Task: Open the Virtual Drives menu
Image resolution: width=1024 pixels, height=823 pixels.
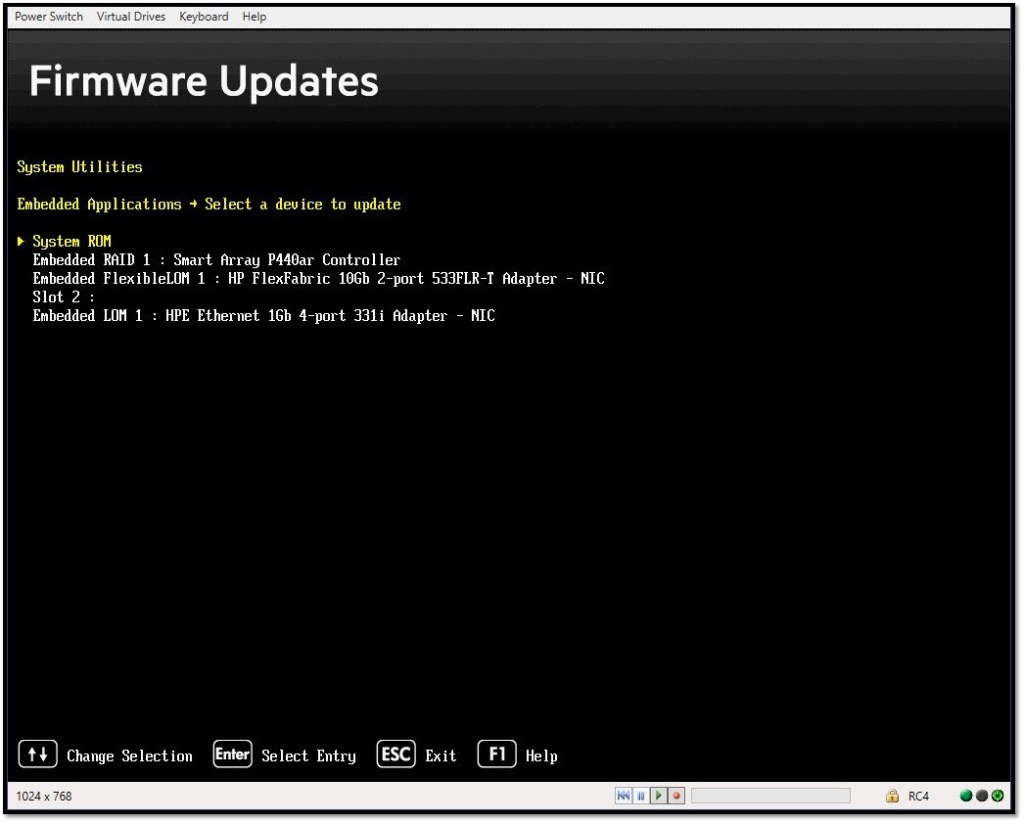Action: pyautogui.click(x=131, y=17)
